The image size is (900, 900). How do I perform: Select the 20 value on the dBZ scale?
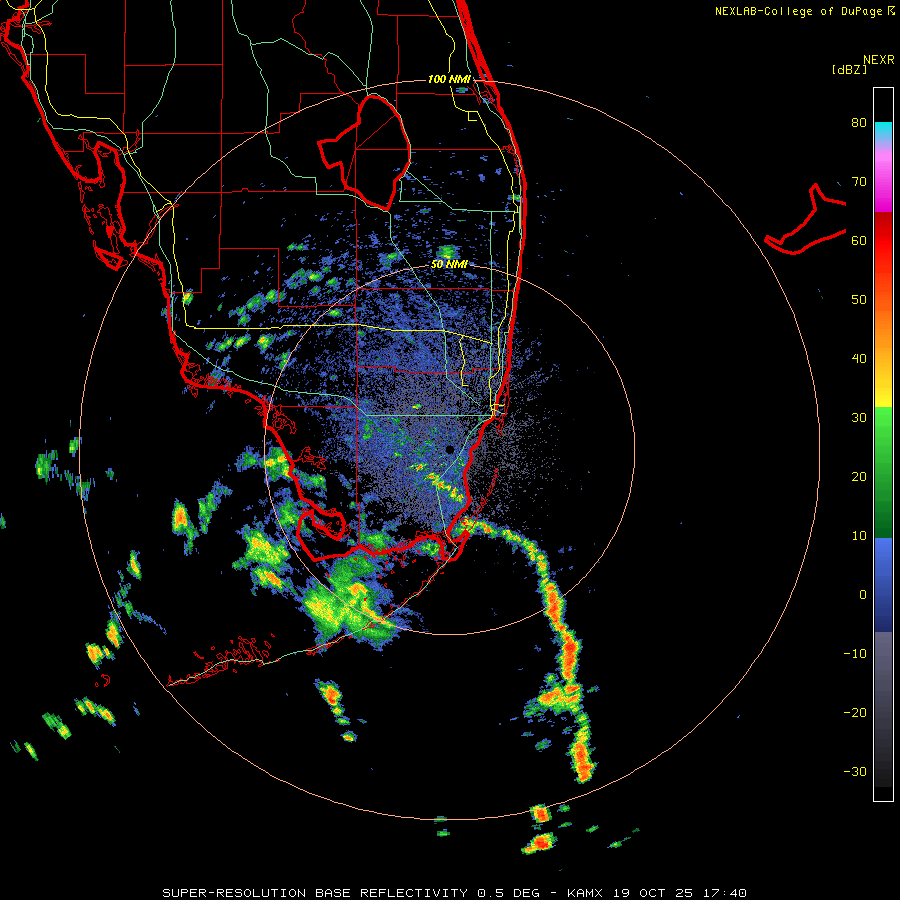point(859,477)
